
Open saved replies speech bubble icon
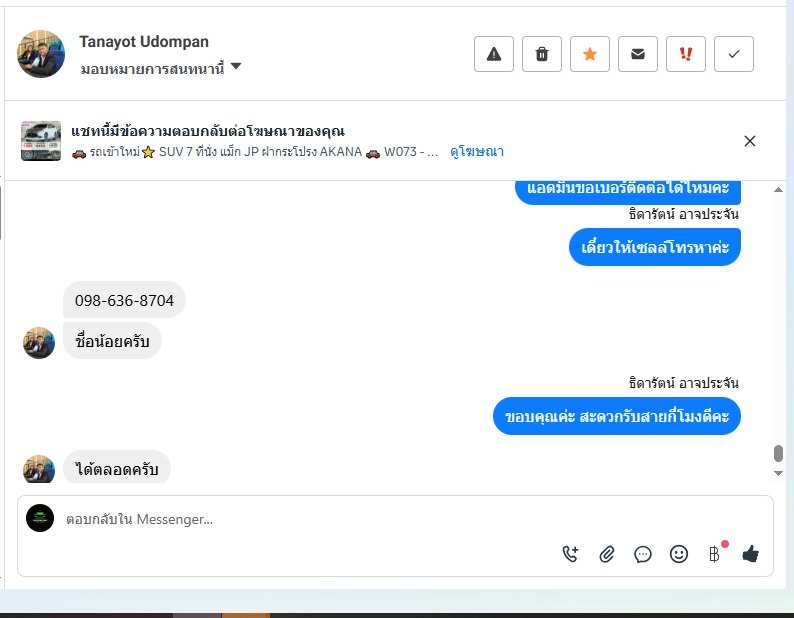click(x=643, y=554)
